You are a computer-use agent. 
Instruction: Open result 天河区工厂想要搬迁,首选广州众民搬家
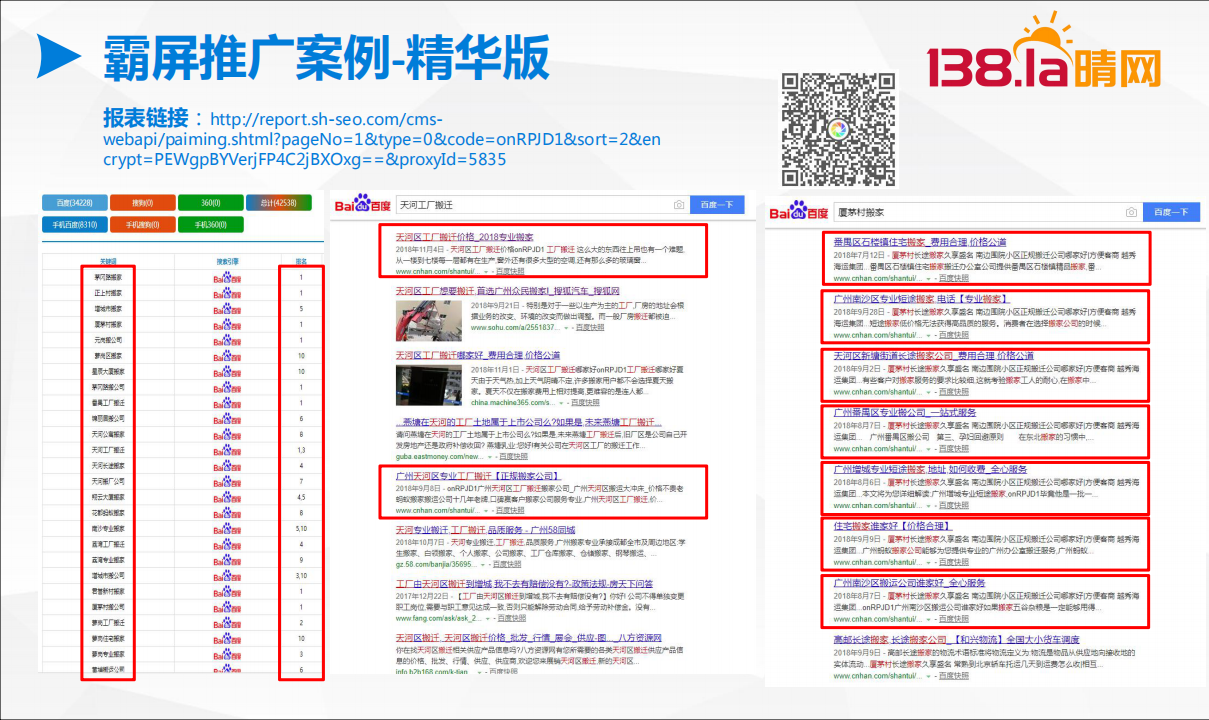507,290
